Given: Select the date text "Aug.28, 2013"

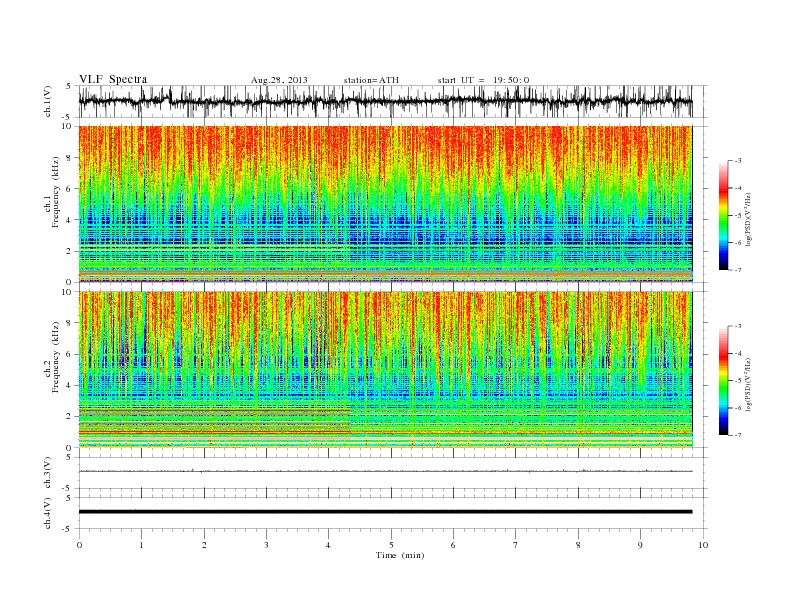Looking at the screenshot, I should point(279,80).
